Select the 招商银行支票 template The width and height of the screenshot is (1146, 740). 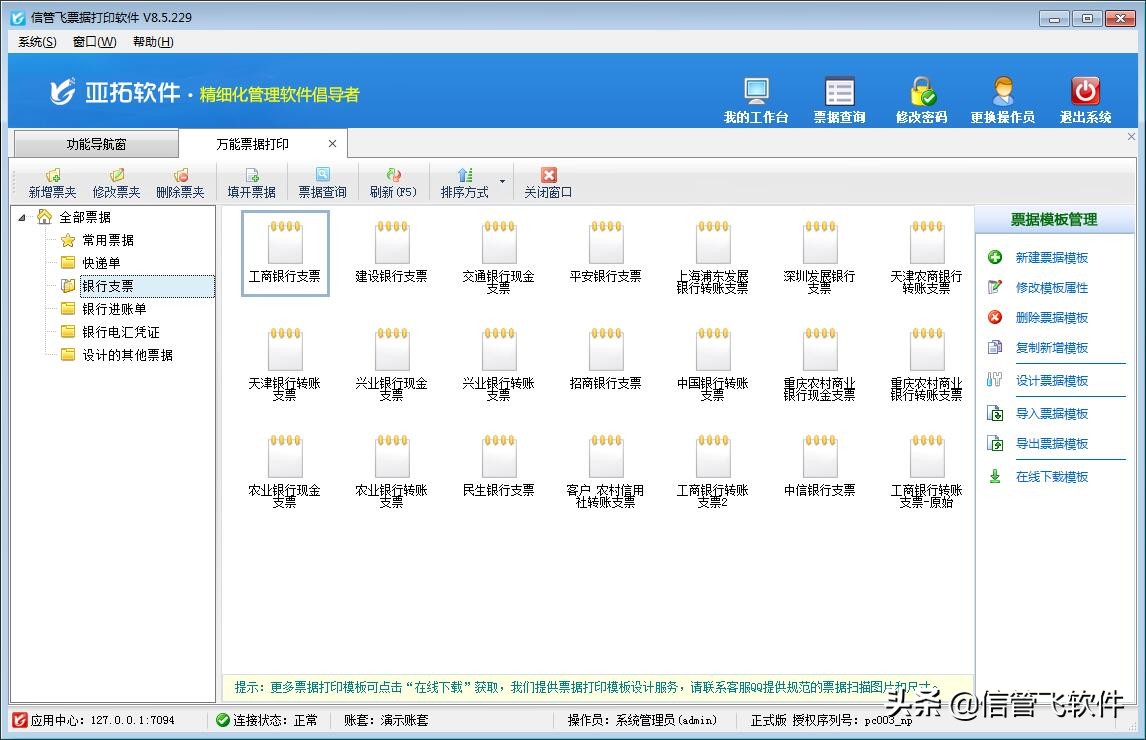tap(606, 360)
